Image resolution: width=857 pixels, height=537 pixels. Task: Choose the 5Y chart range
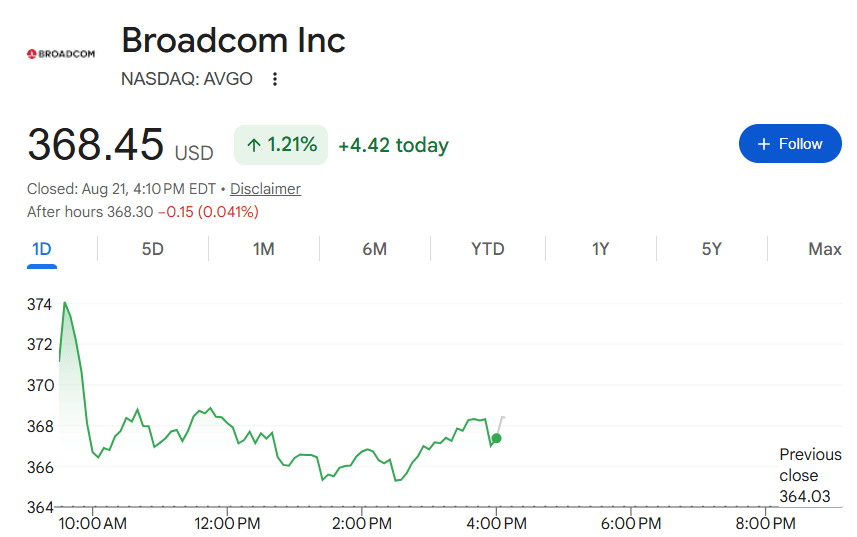click(x=712, y=250)
